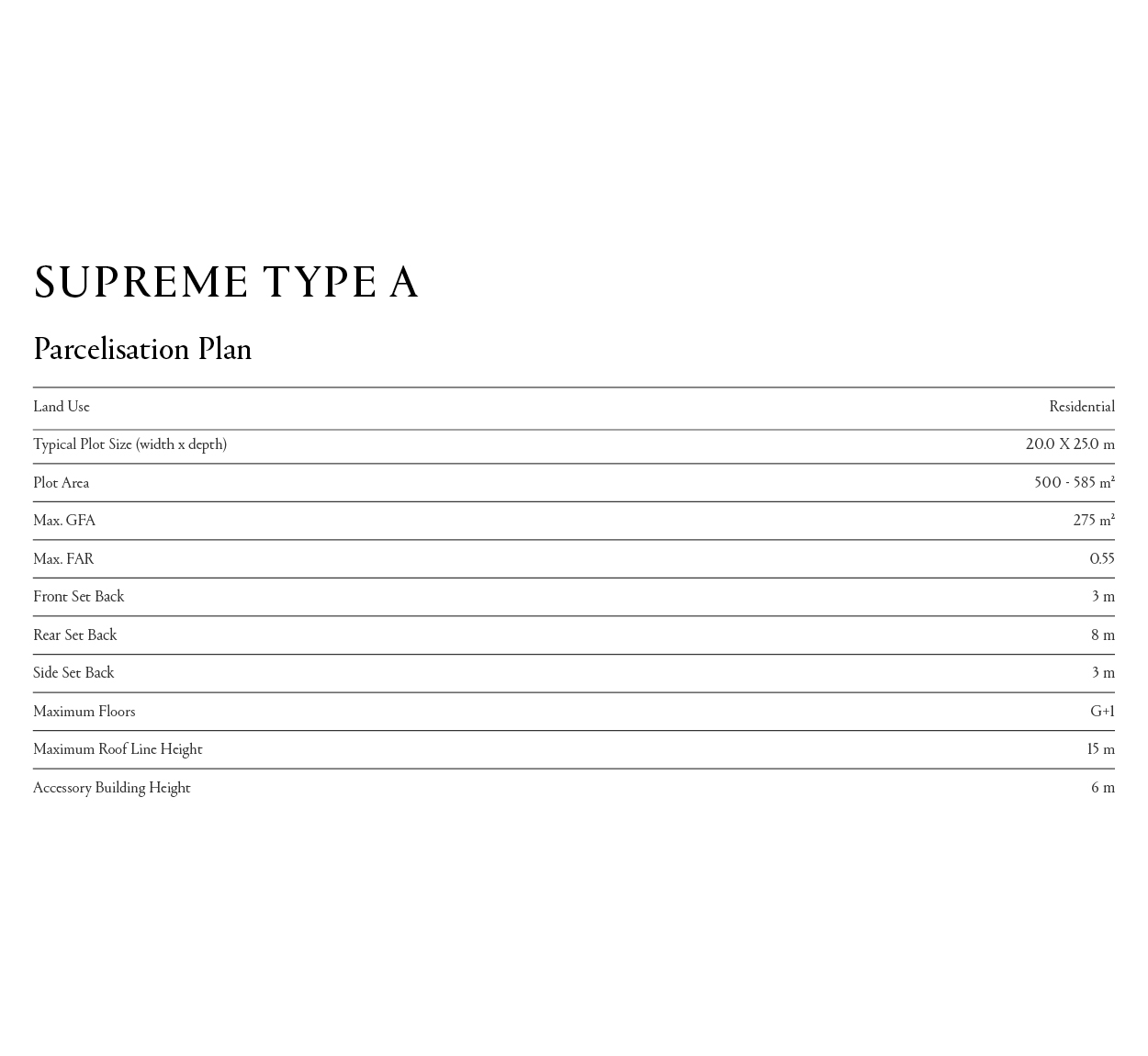Image resolution: width=1148 pixels, height=1056 pixels.
Task: Click the Residential value text
Action: click(x=1081, y=407)
